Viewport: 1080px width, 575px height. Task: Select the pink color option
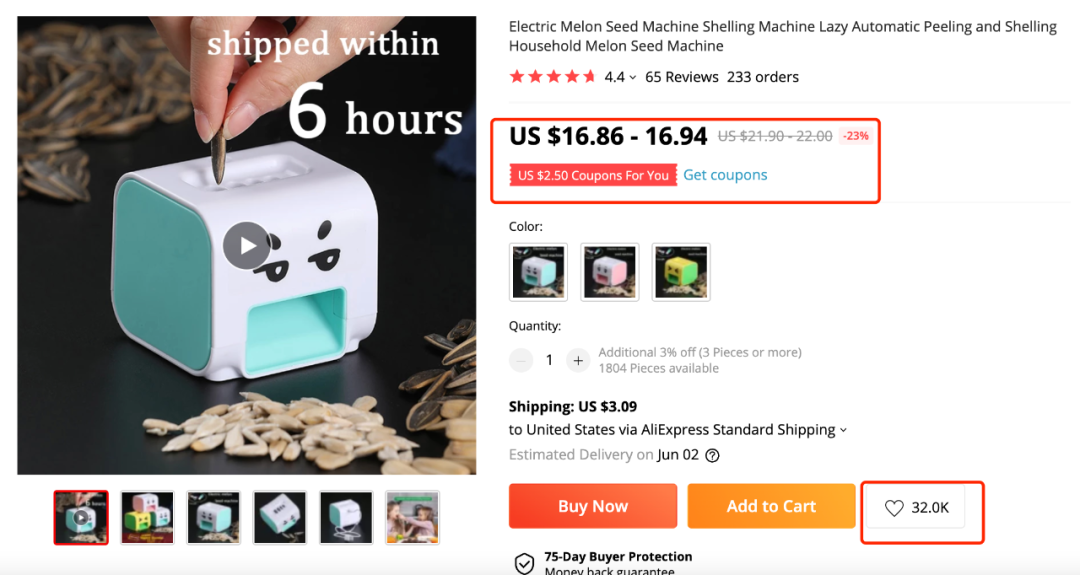[x=610, y=272]
